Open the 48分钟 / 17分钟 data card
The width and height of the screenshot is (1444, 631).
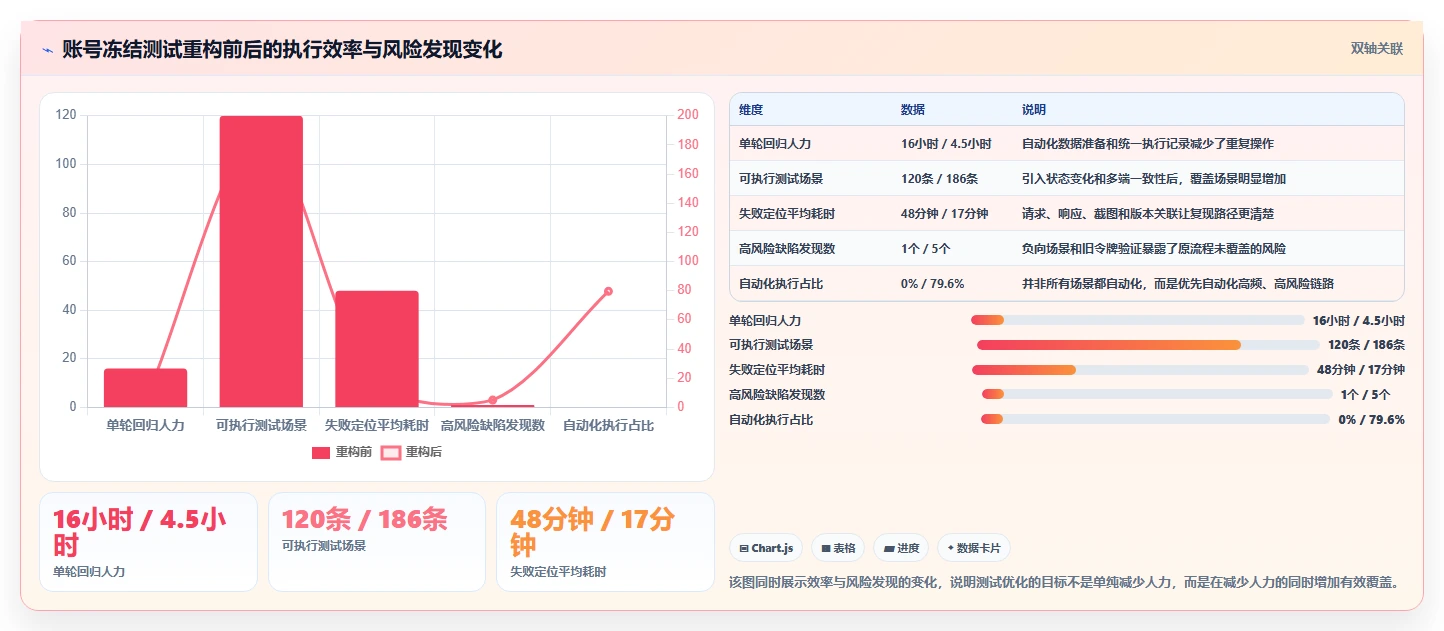tap(605, 542)
